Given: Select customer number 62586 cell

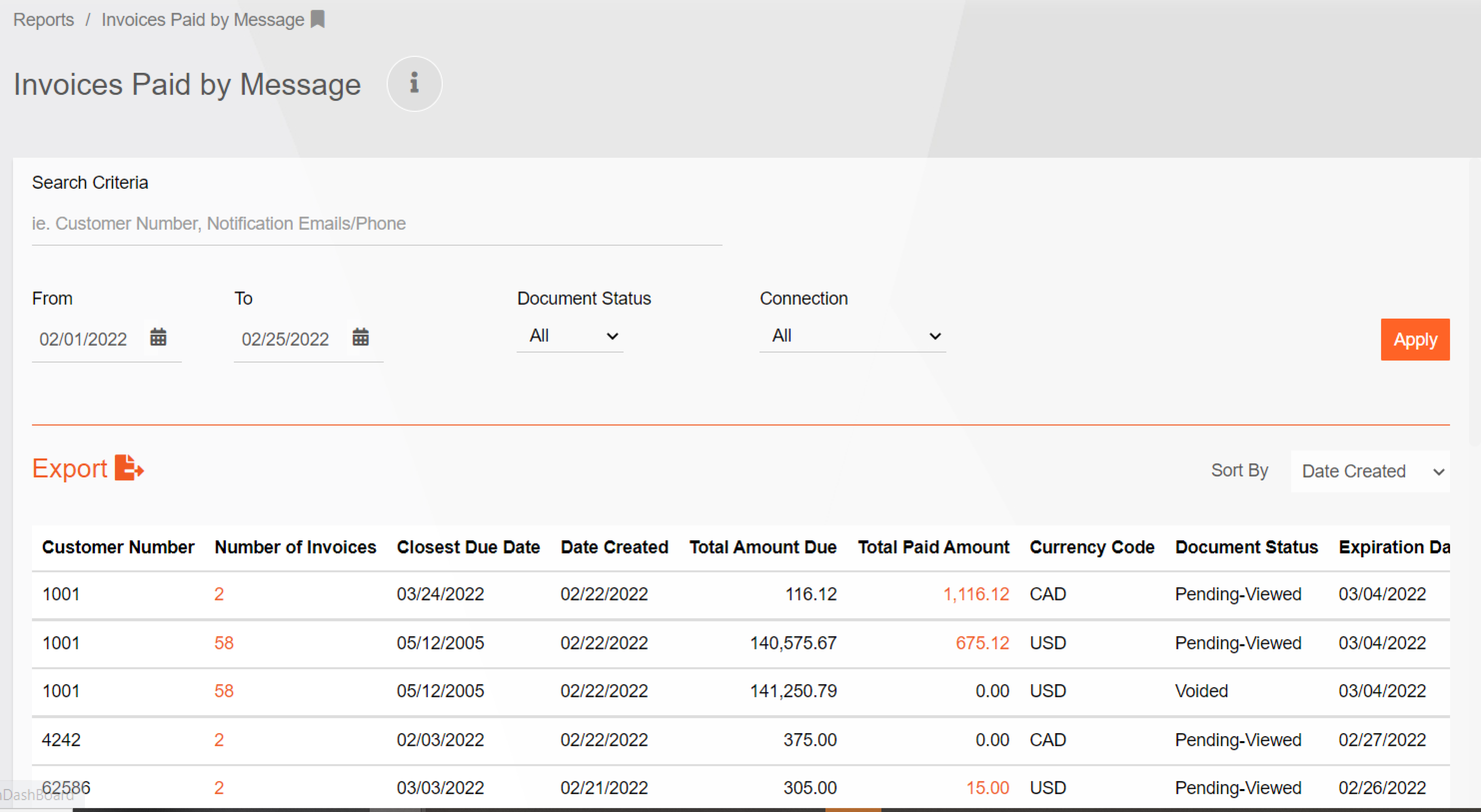Looking at the screenshot, I should pos(66,788).
